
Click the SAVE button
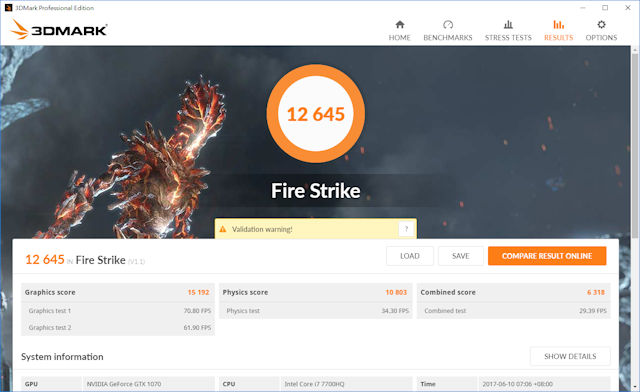tap(461, 256)
